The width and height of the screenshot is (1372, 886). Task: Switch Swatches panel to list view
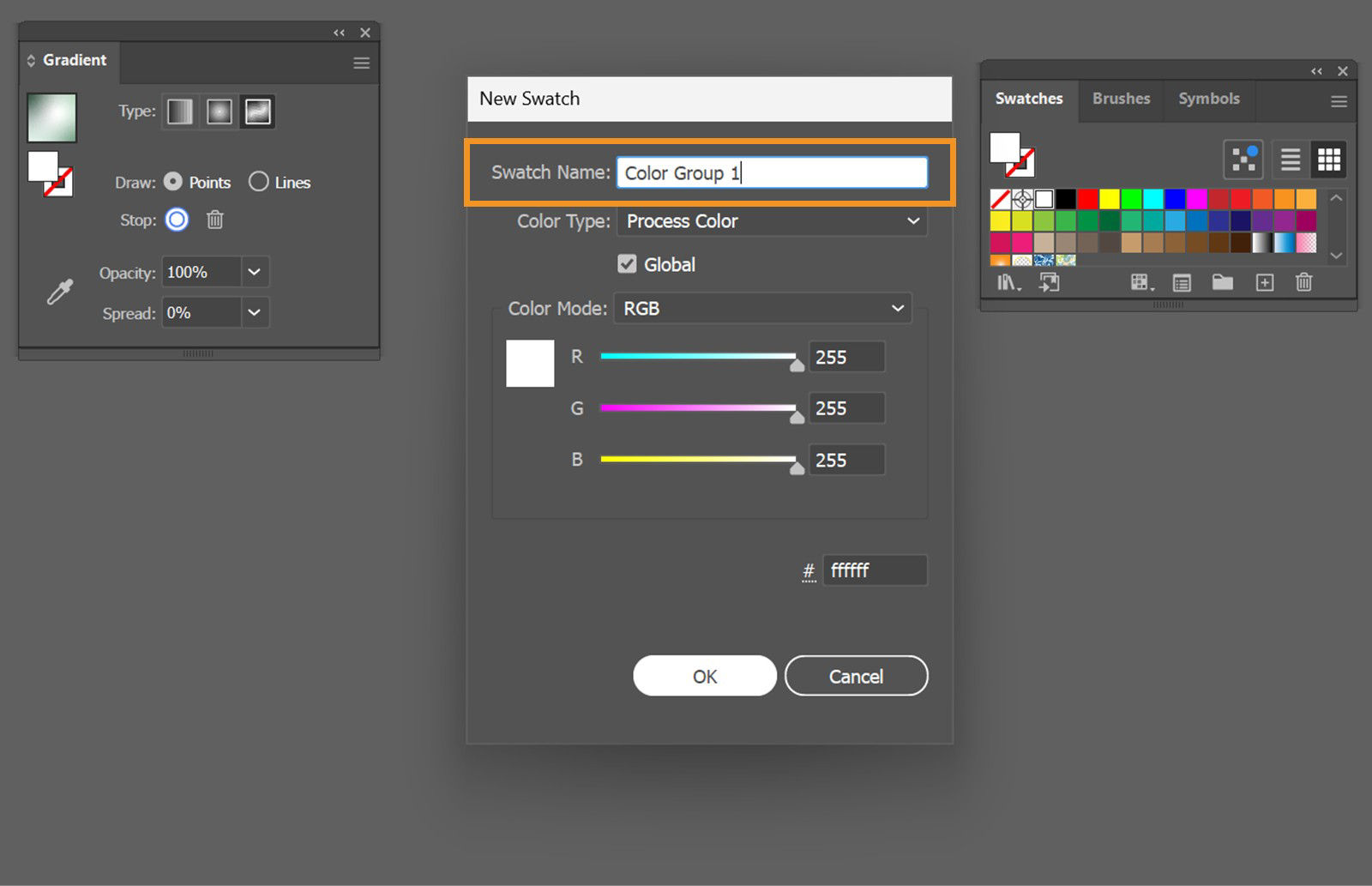(x=1289, y=159)
